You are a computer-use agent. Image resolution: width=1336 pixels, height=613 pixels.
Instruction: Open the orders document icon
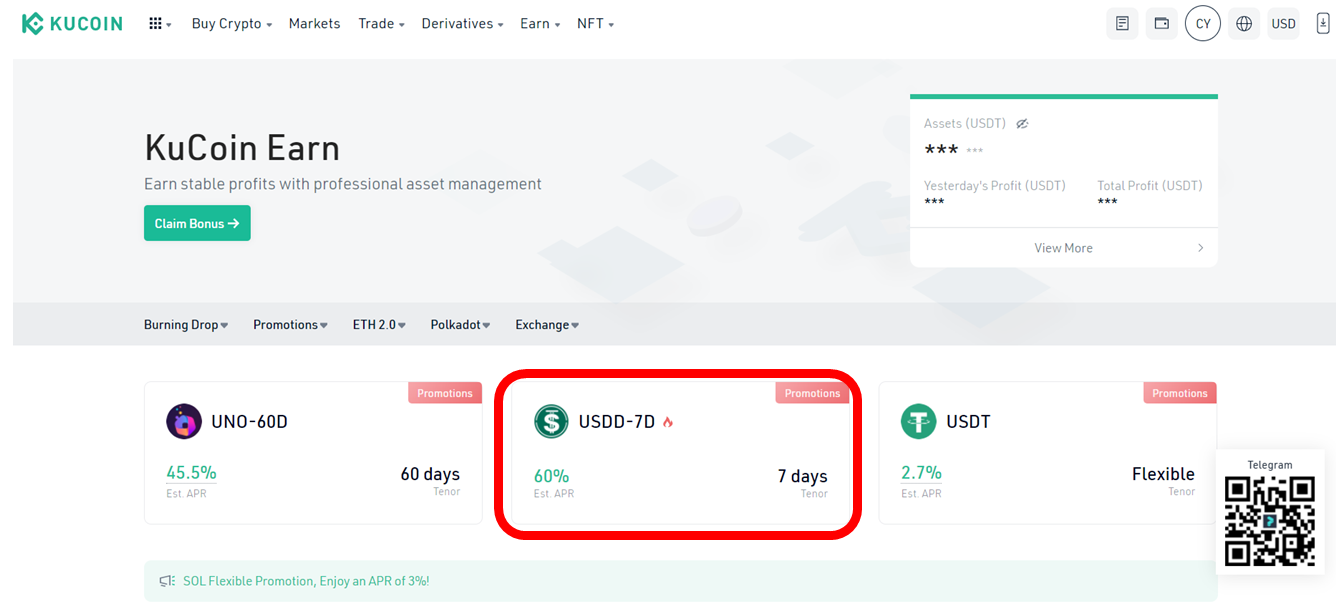coord(1122,23)
